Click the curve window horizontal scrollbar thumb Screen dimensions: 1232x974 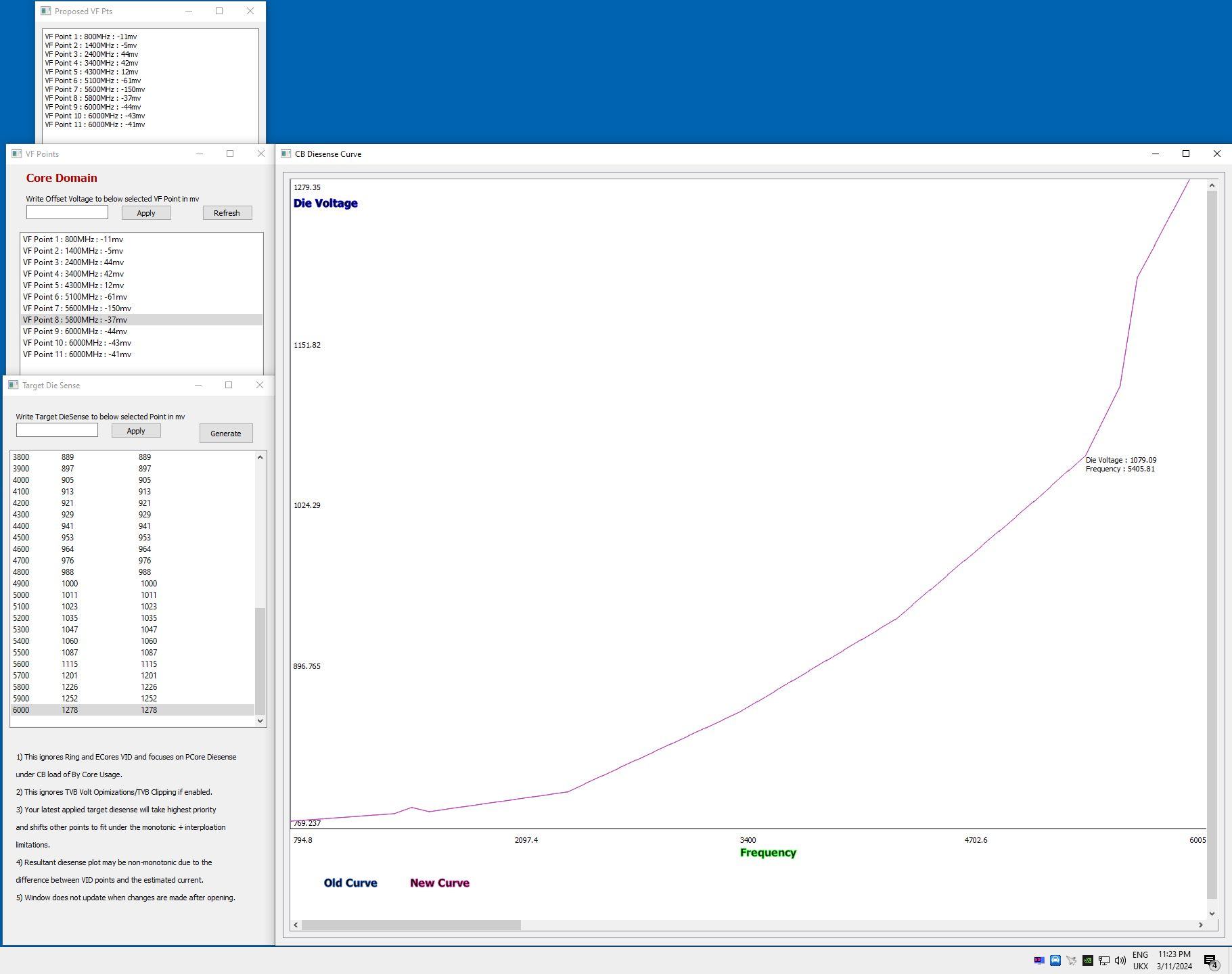tap(411, 925)
